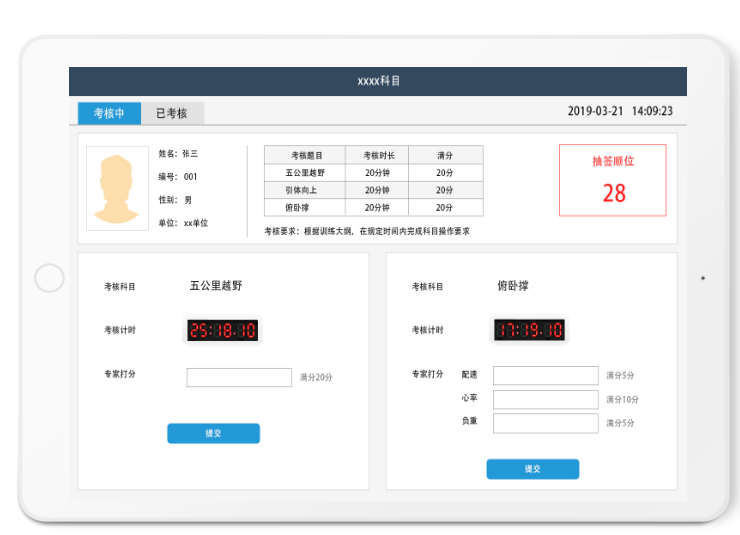Submit the 五公里越野 score with 提交
Viewport: 740px width, 535px height.
tap(213, 433)
